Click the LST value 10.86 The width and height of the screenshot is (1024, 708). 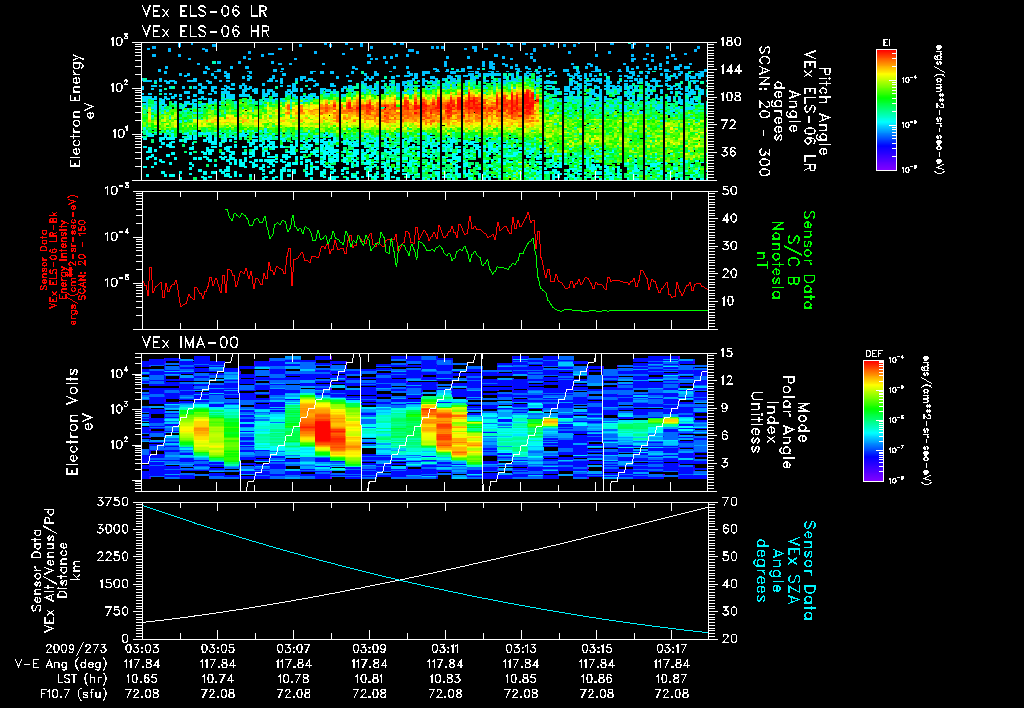596,679
